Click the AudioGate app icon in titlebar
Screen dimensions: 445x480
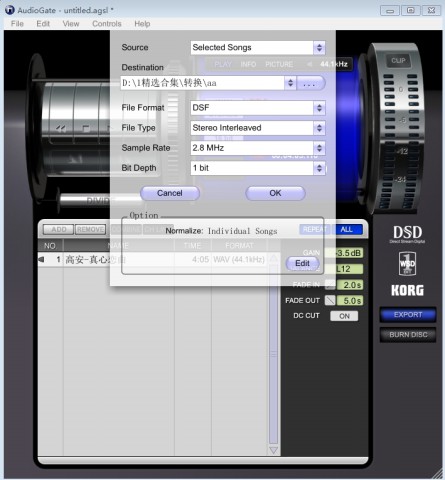coord(10,10)
